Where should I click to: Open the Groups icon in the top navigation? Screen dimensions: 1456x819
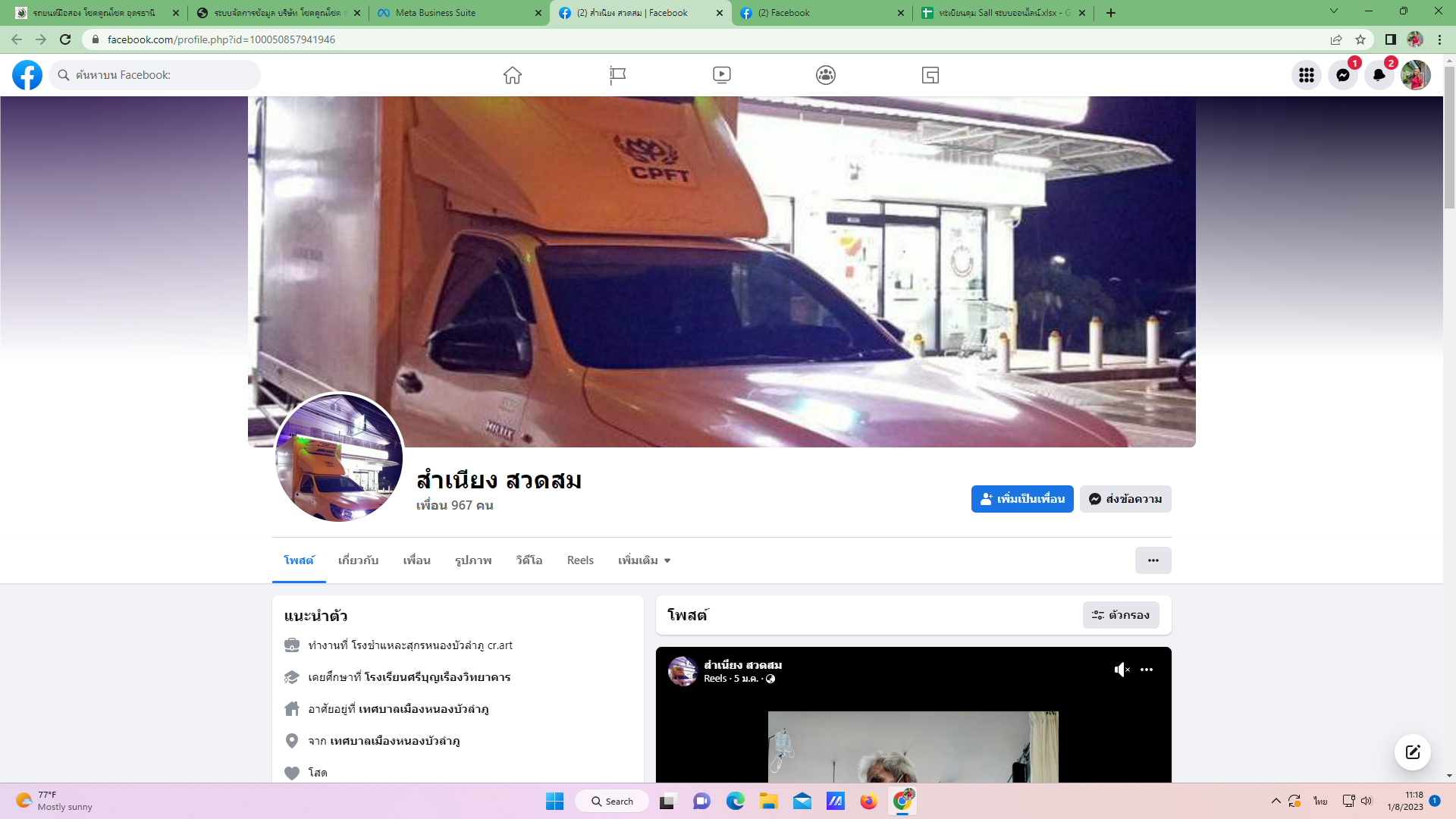click(826, 75)
